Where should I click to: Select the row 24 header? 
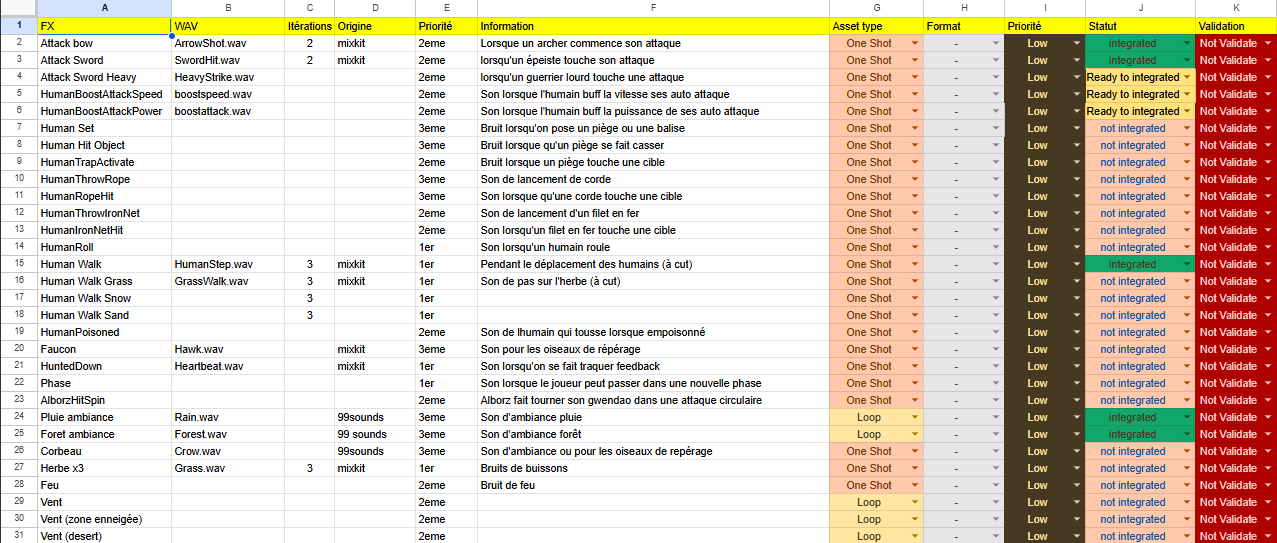[x=18, y=417]
